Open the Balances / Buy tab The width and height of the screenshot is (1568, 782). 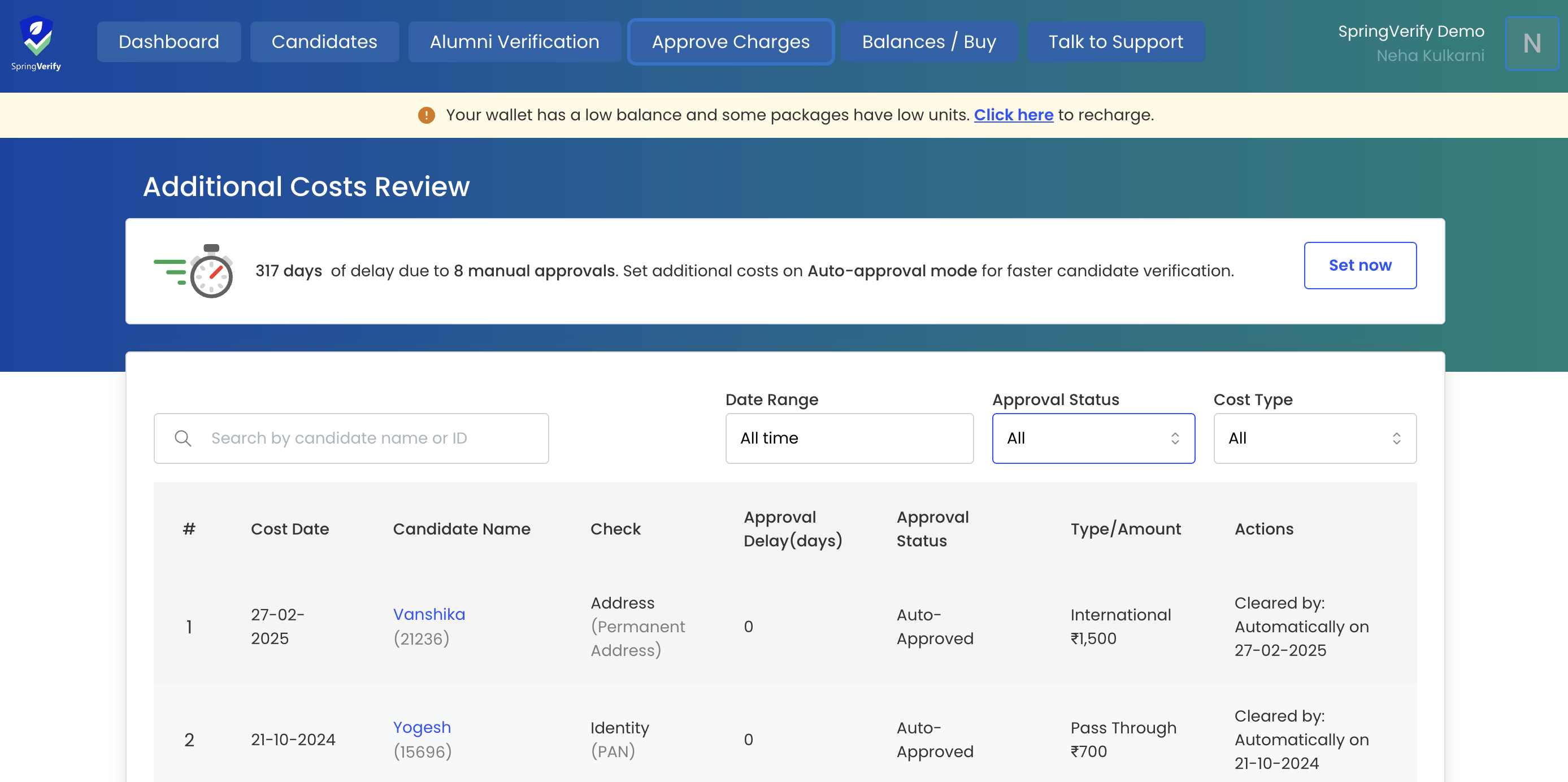click(x=928, y=42)
